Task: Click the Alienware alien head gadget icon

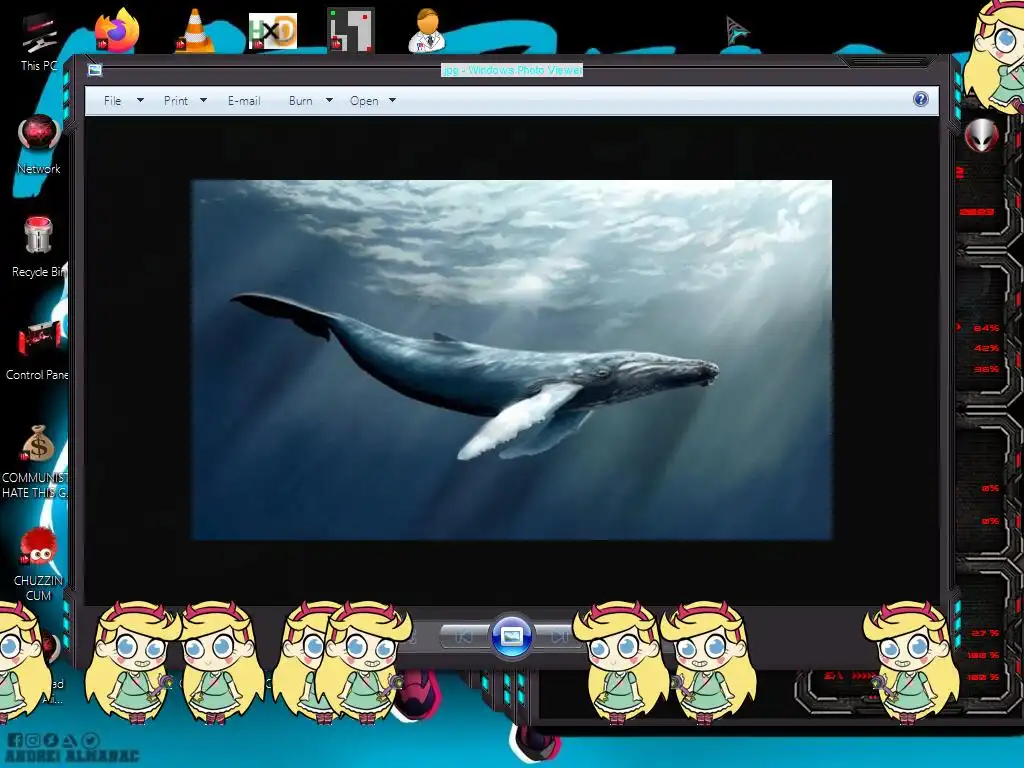Action: (x=982, y=135)
